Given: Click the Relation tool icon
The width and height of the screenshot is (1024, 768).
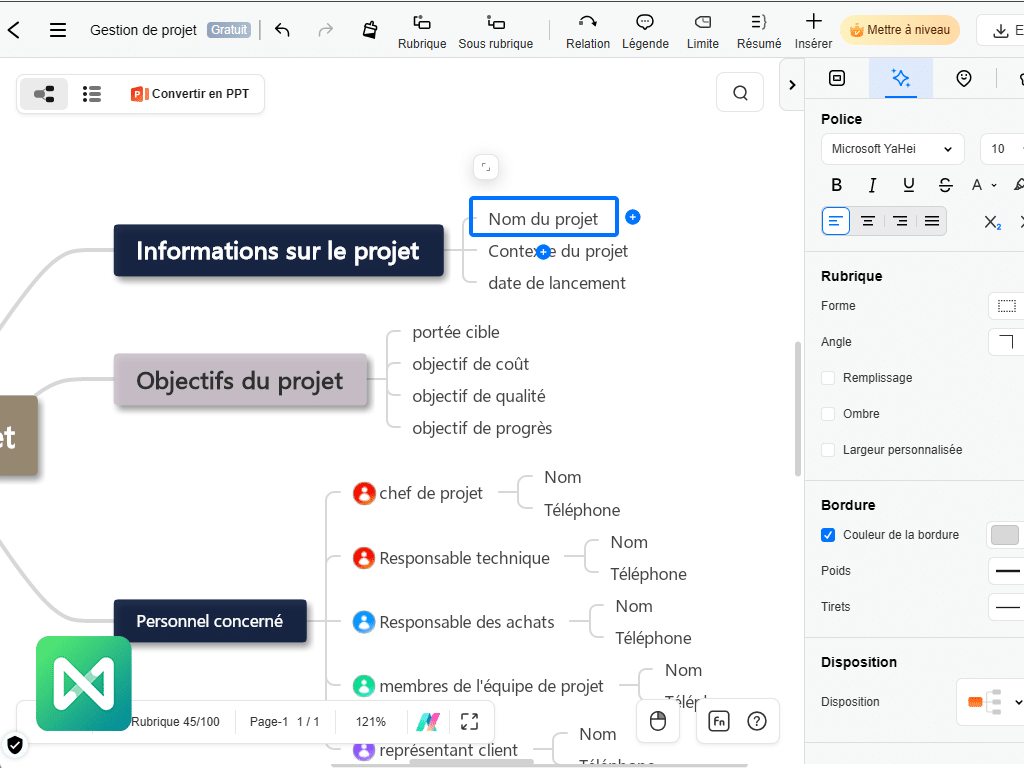Looking at the screenshot, I should [x=587, y=22].
